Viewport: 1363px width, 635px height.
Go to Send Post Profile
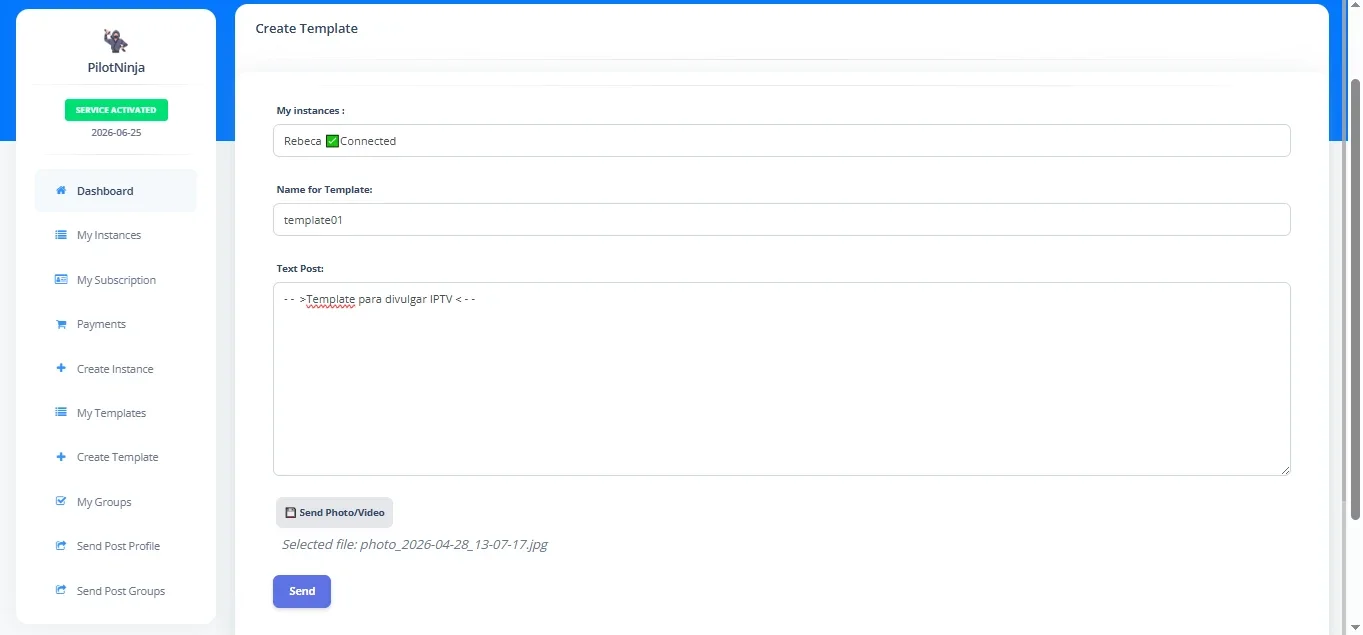(x=116, y=546)
